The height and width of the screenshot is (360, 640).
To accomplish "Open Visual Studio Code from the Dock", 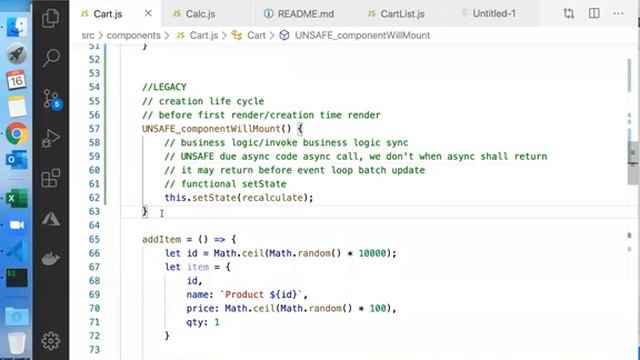I will pos(16,251).
